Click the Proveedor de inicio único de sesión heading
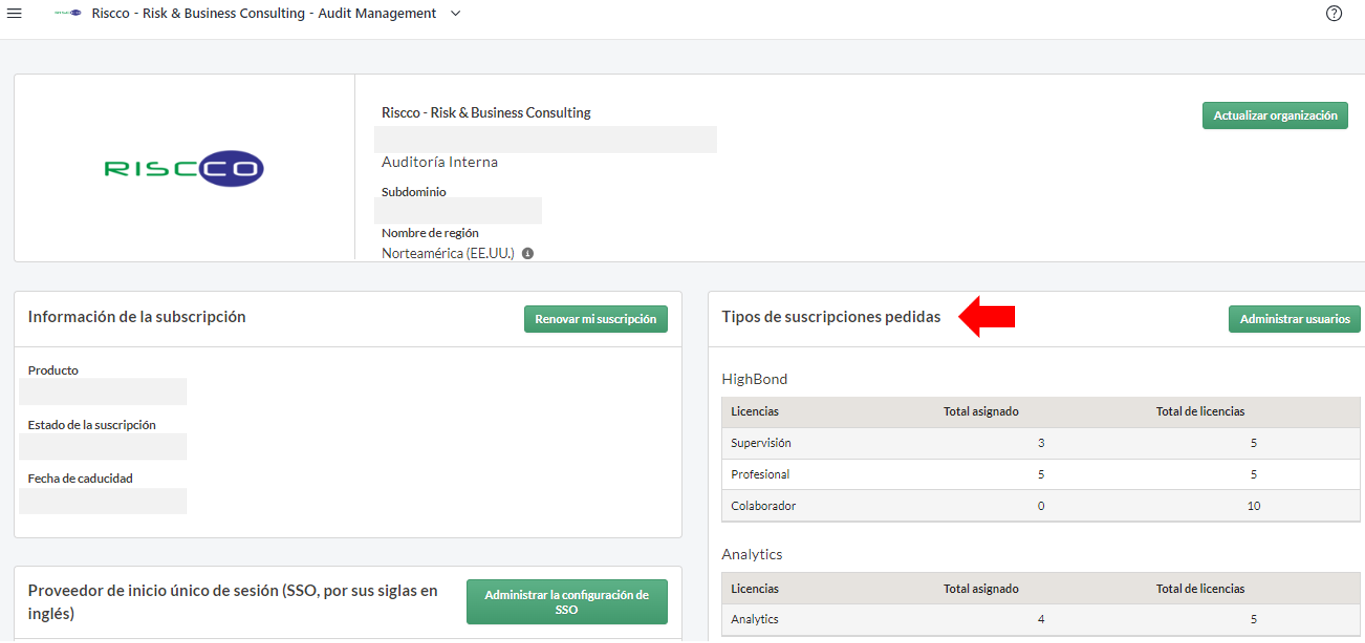The width and height of the screenshot is (1365, 643). click(233, 601)
